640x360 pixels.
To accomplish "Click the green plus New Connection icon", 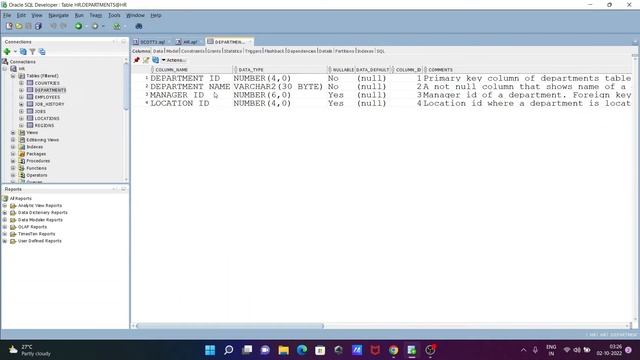I will [7, 51].
